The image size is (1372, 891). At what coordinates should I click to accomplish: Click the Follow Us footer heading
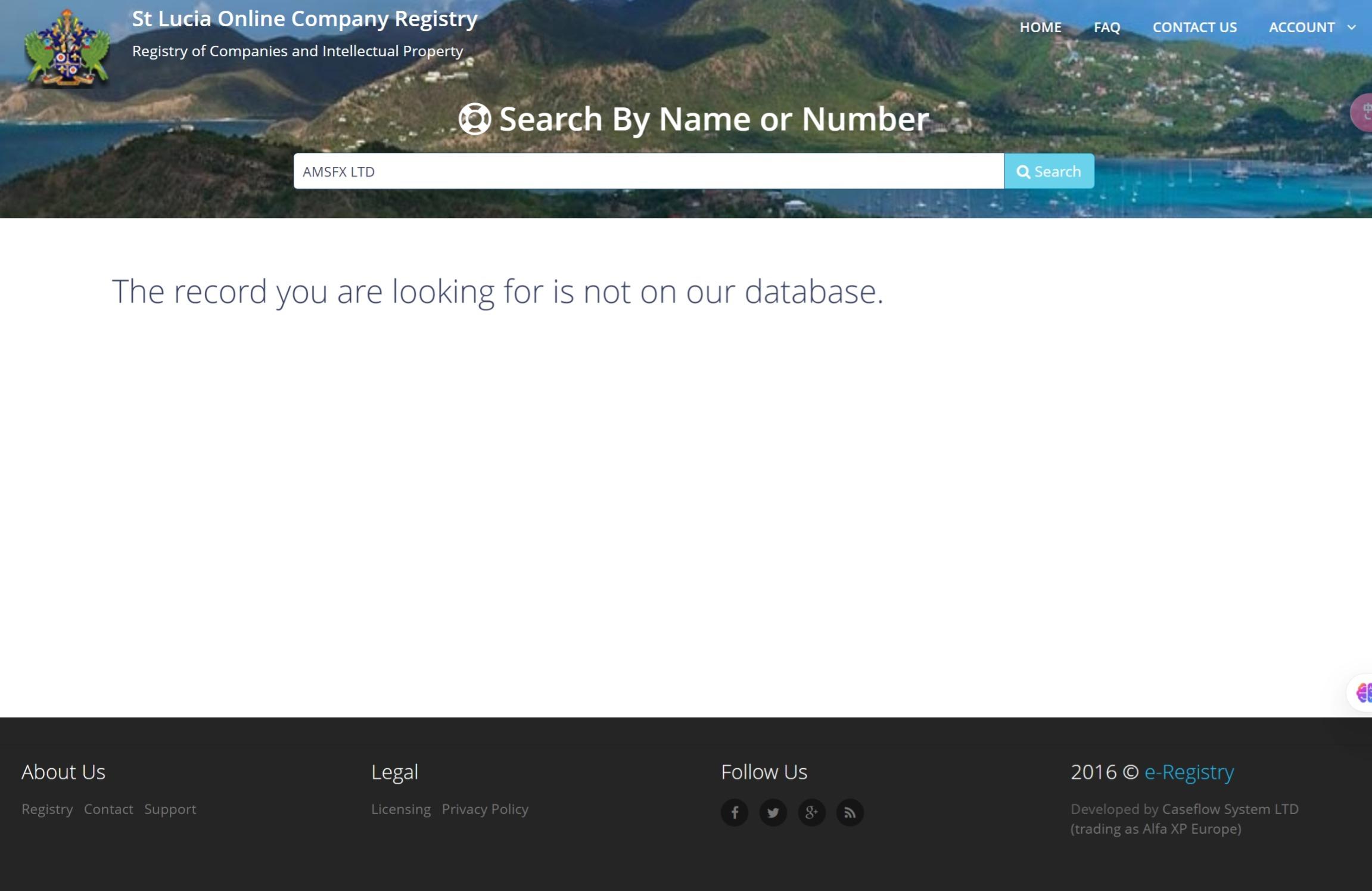(764, 772)
